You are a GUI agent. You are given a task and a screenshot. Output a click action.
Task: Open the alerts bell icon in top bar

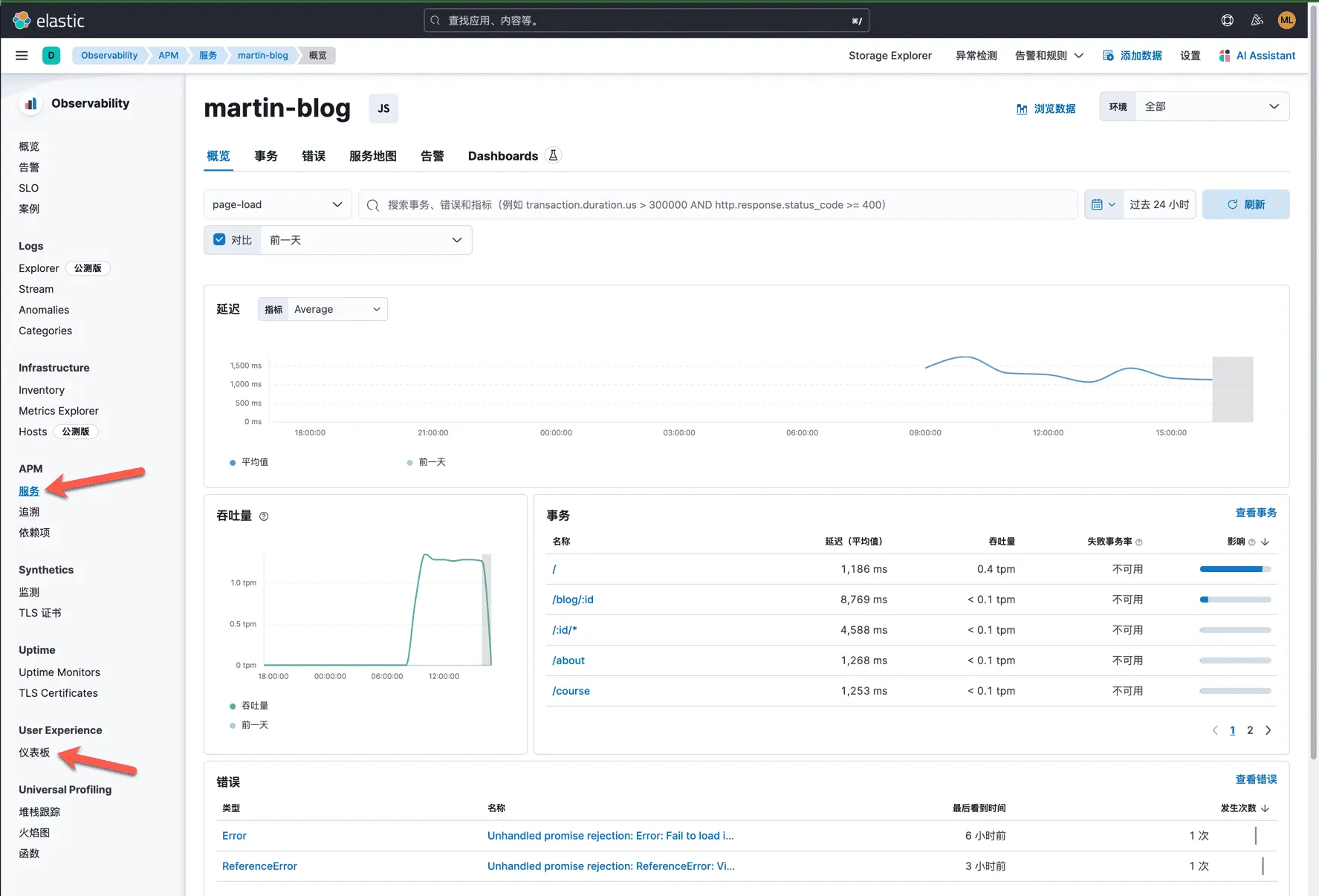pyautogui.click(x=1257, y=20)
